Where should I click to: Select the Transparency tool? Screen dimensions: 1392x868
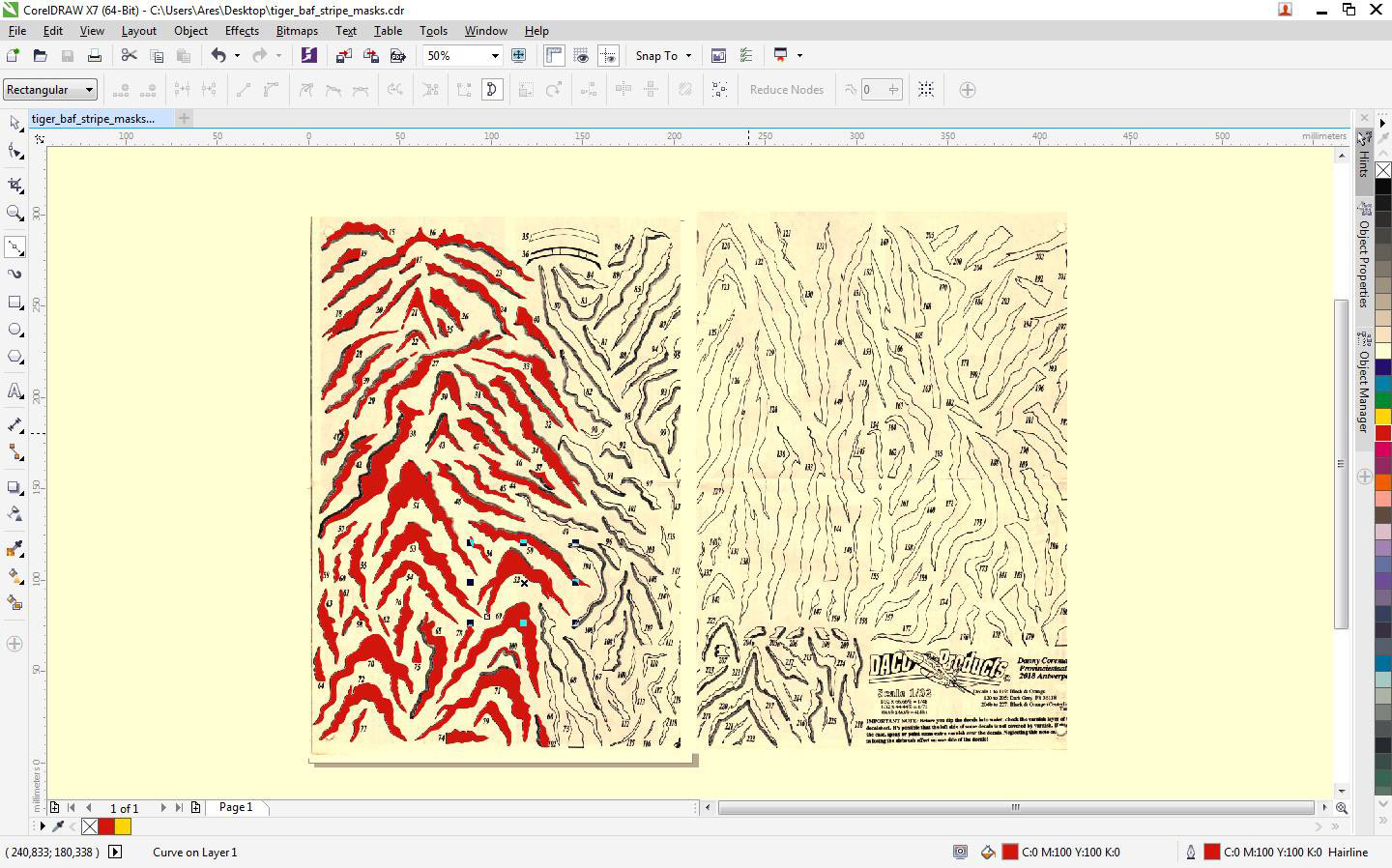(x=14, y=514)
